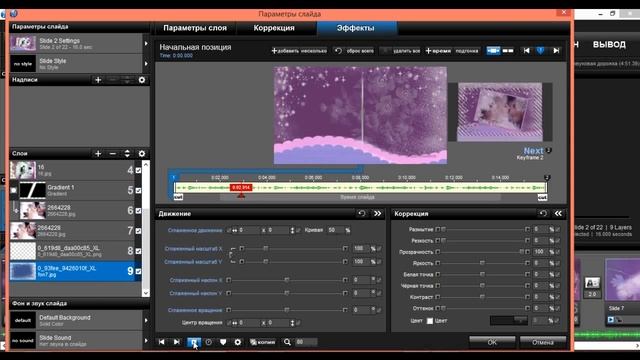The image size is (640, 360).
Task: Click the Slide 7 thumbnail in main window
Action: point(622,281)
